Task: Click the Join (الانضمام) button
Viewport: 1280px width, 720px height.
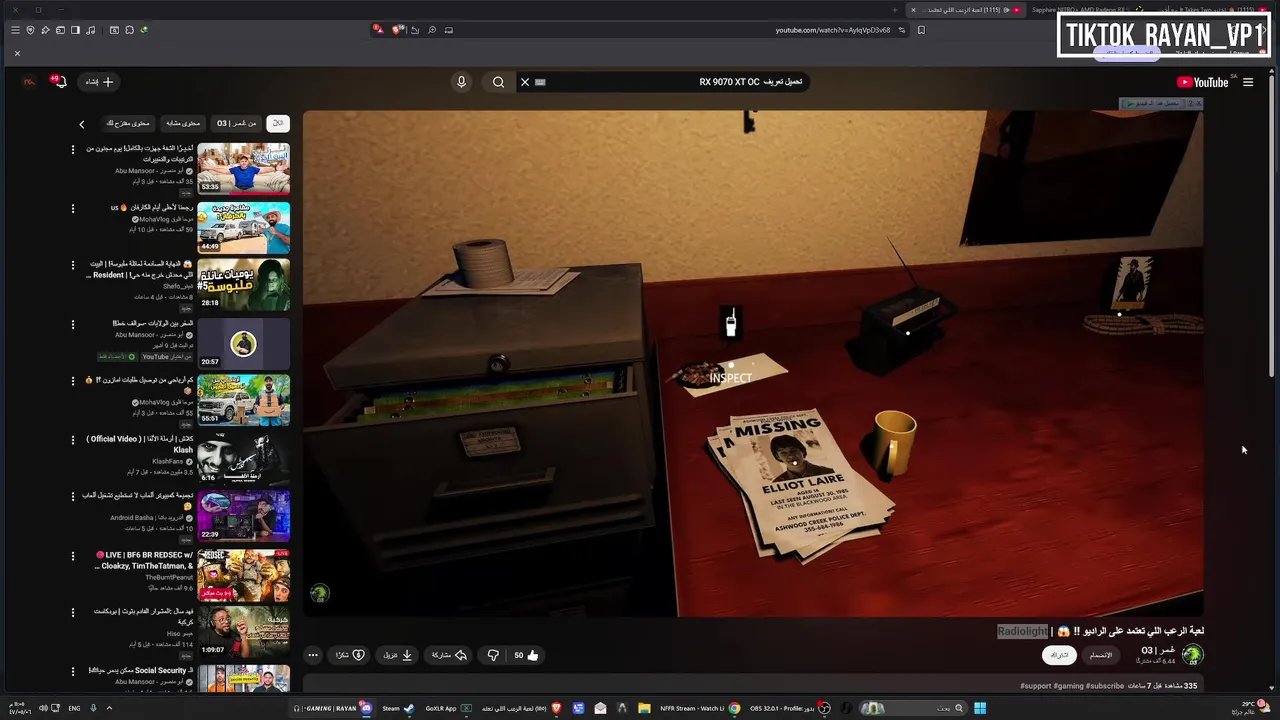Action: (1101, 655)
